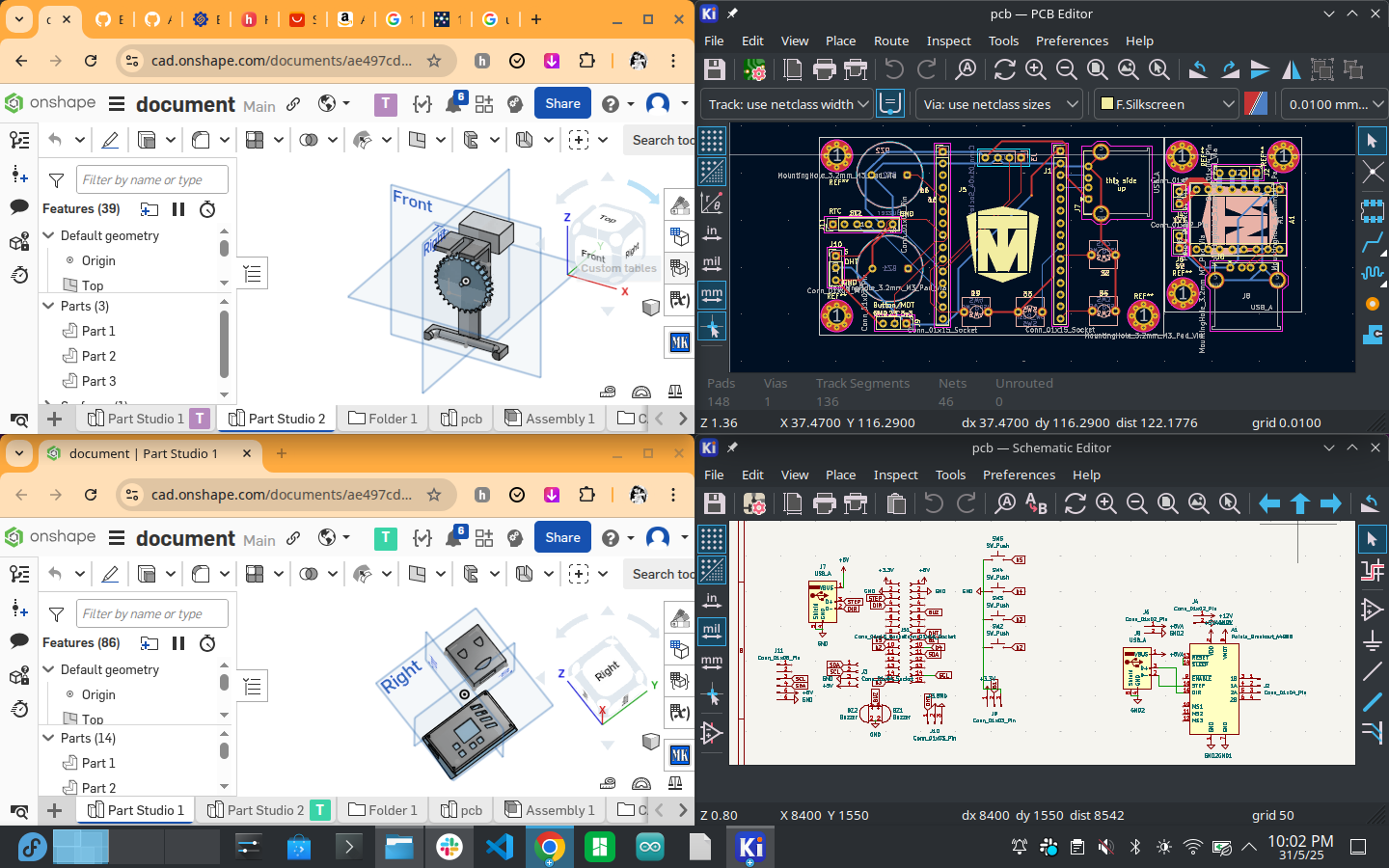The height and width of the screenshot is (868, 1389).
Task: Toggle grid display in PCB Editor sidebar
Action: point(712,141)
